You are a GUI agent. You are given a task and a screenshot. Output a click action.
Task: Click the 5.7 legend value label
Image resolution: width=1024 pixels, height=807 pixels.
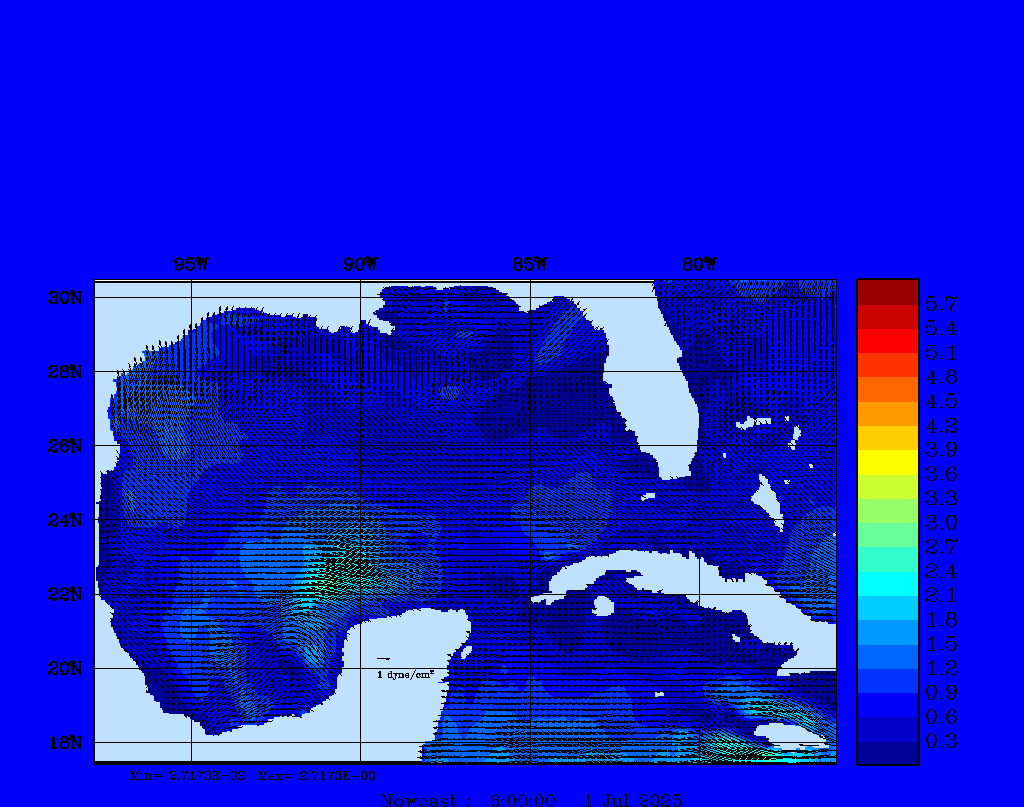(x=941, y=304)
